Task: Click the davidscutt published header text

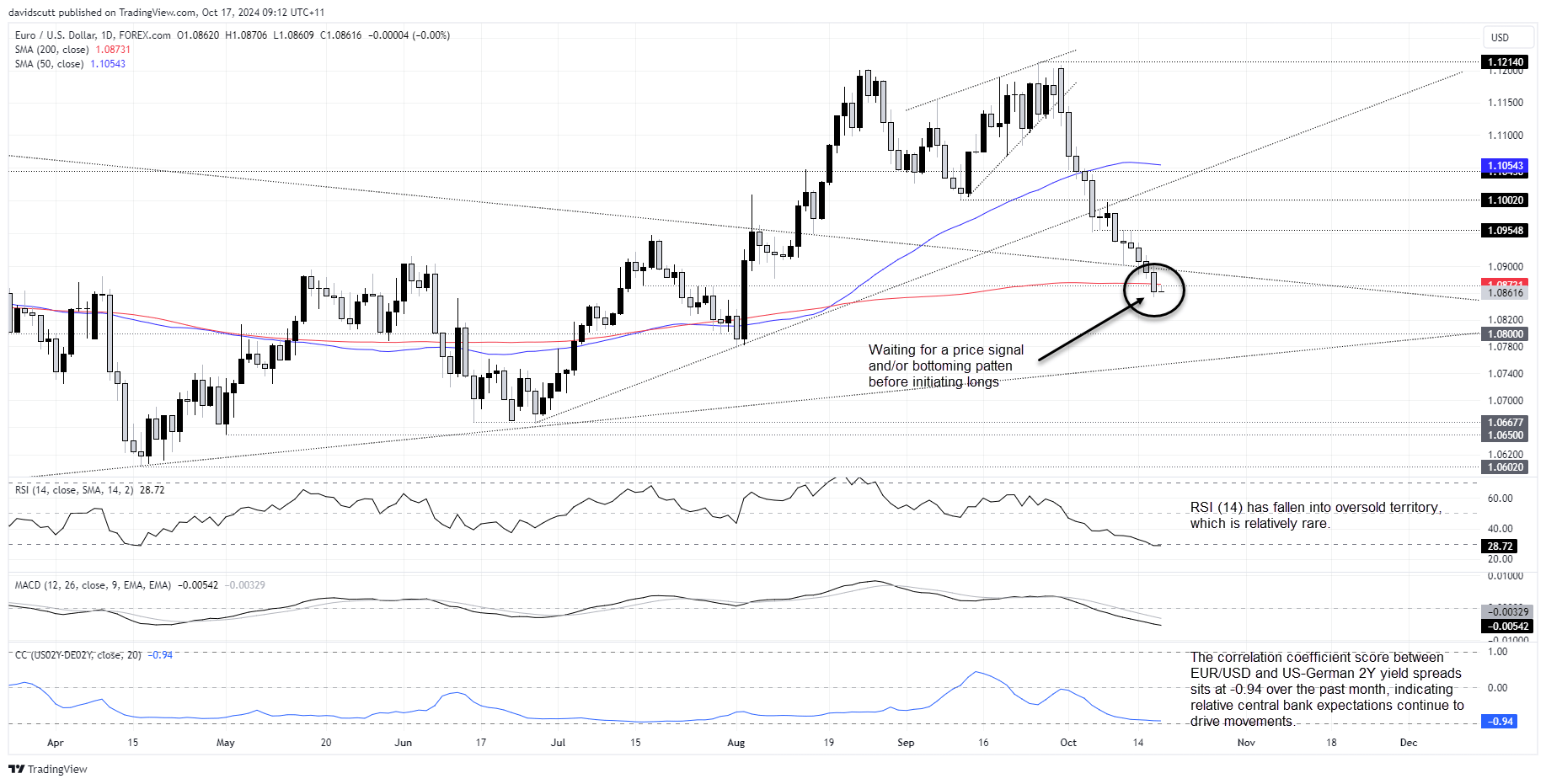Action: pos(166,13)
